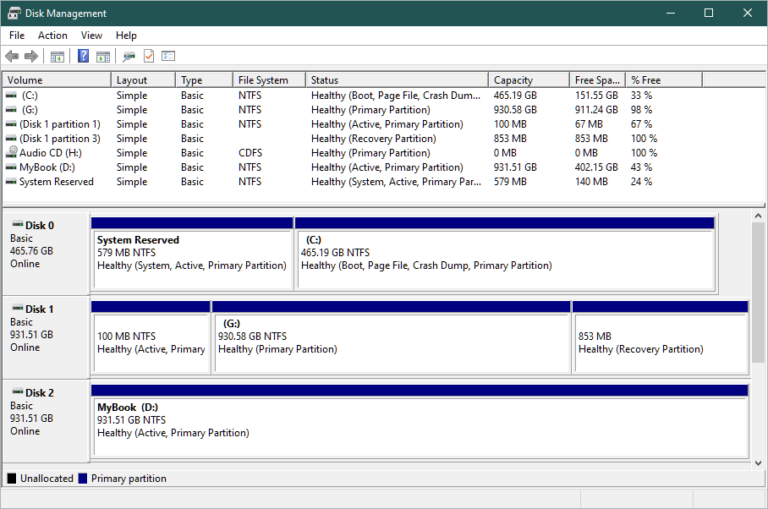Open the File menu

17,35
